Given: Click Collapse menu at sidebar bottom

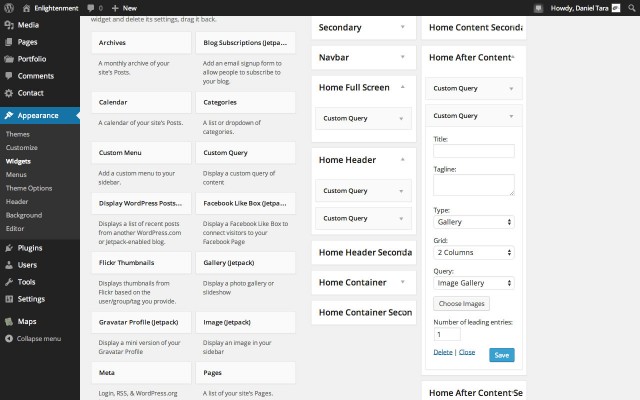Looking at the screenshot, I should [x=37, y=339].
